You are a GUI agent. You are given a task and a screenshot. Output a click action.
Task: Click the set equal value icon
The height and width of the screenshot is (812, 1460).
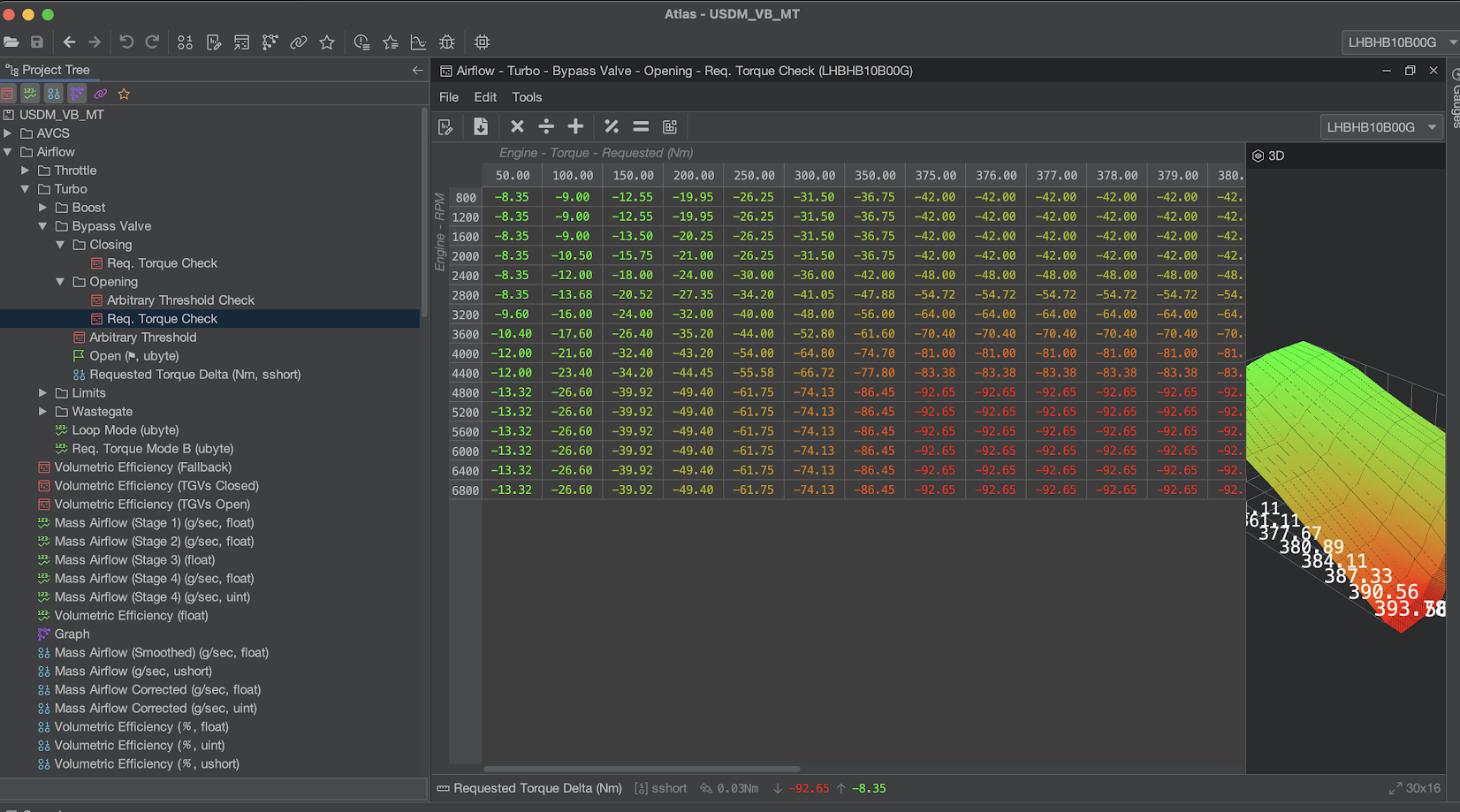point(641,126)
